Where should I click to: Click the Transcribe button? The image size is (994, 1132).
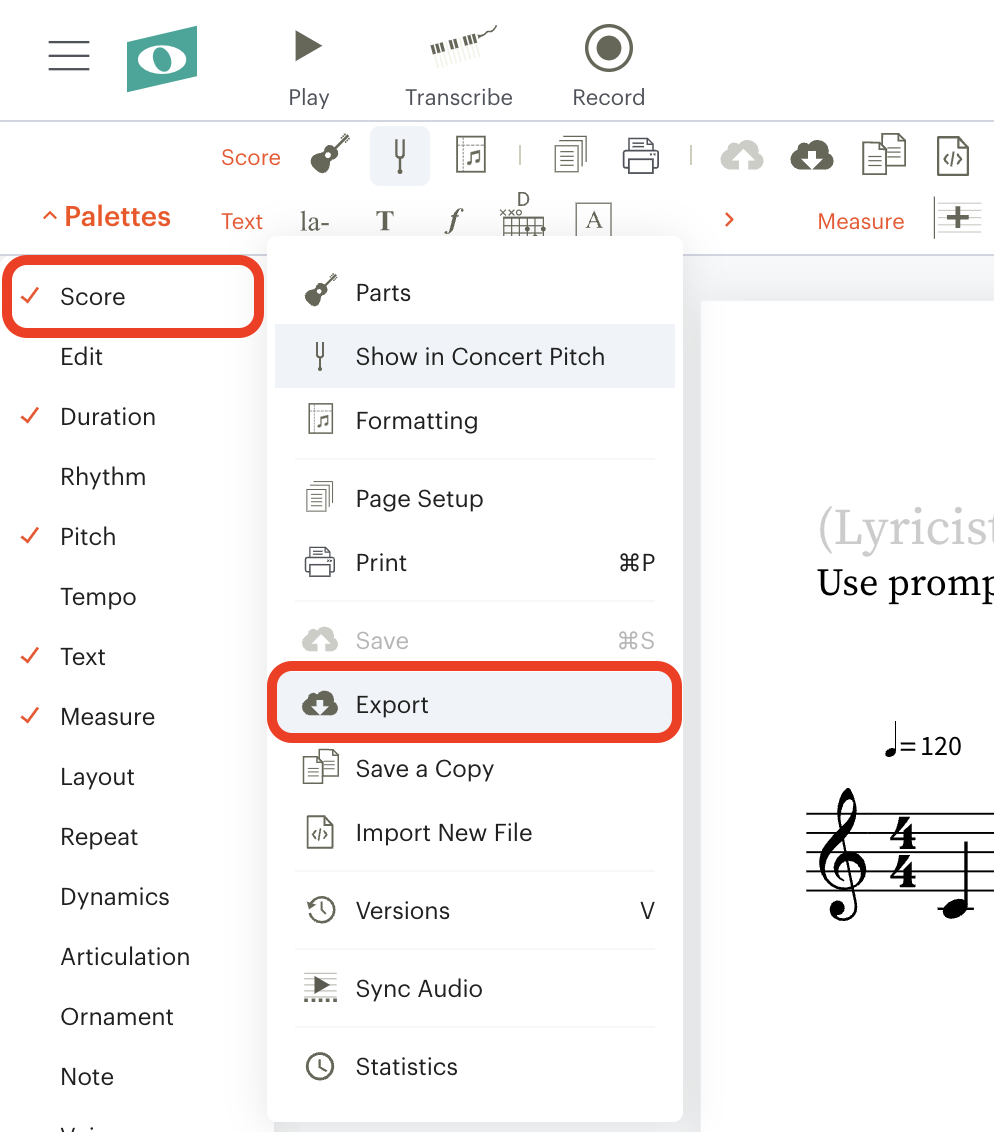(x=459, y=66)
